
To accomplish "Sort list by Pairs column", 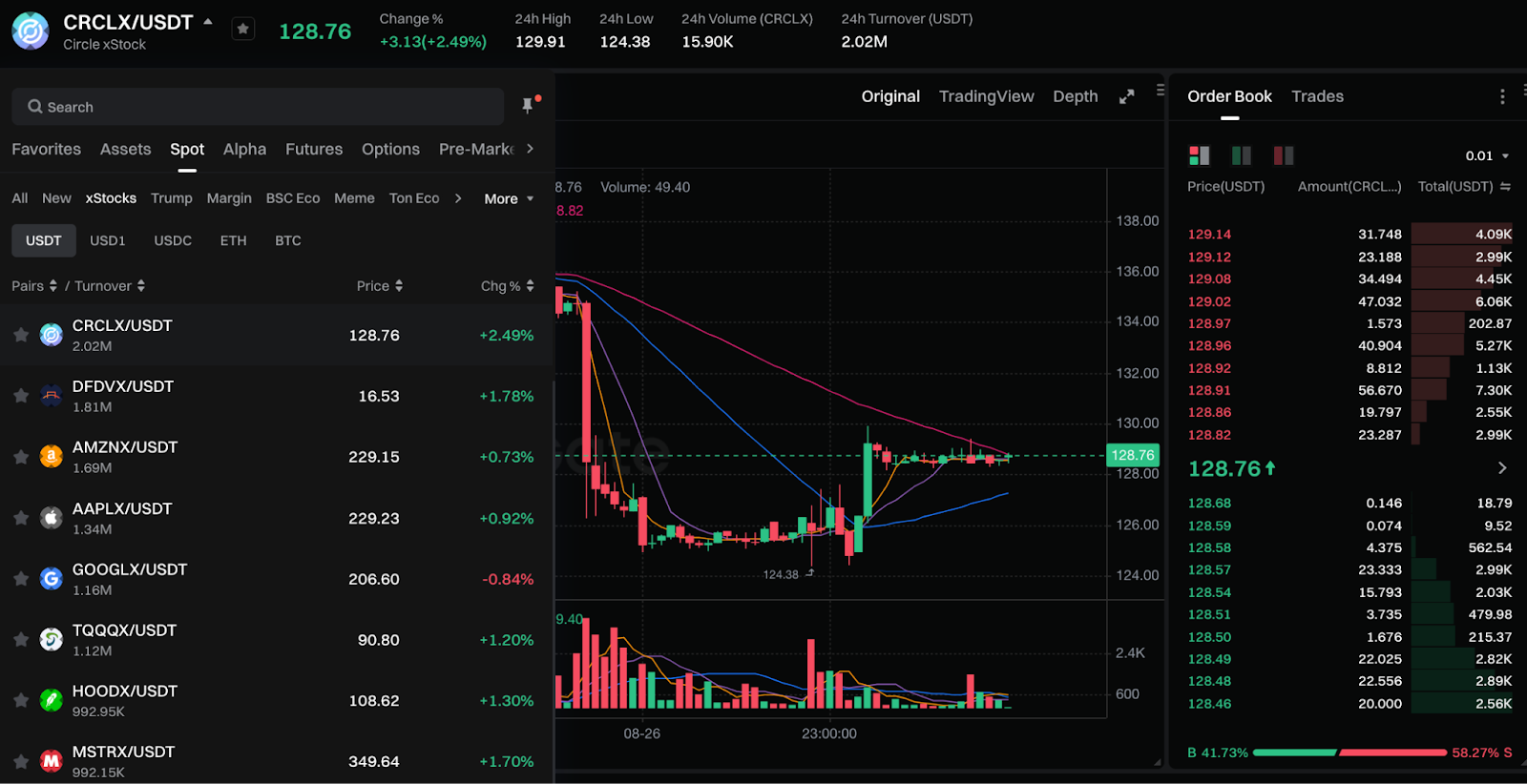I will (34, 286).
